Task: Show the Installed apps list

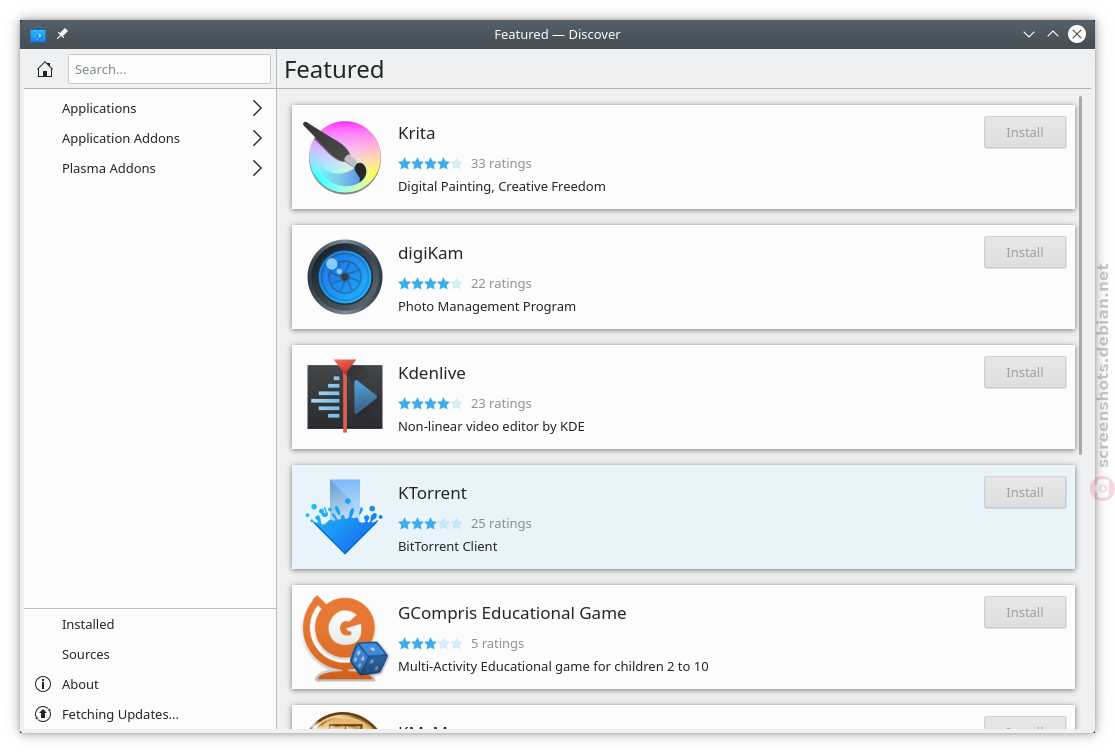Action: click(150, 624)
